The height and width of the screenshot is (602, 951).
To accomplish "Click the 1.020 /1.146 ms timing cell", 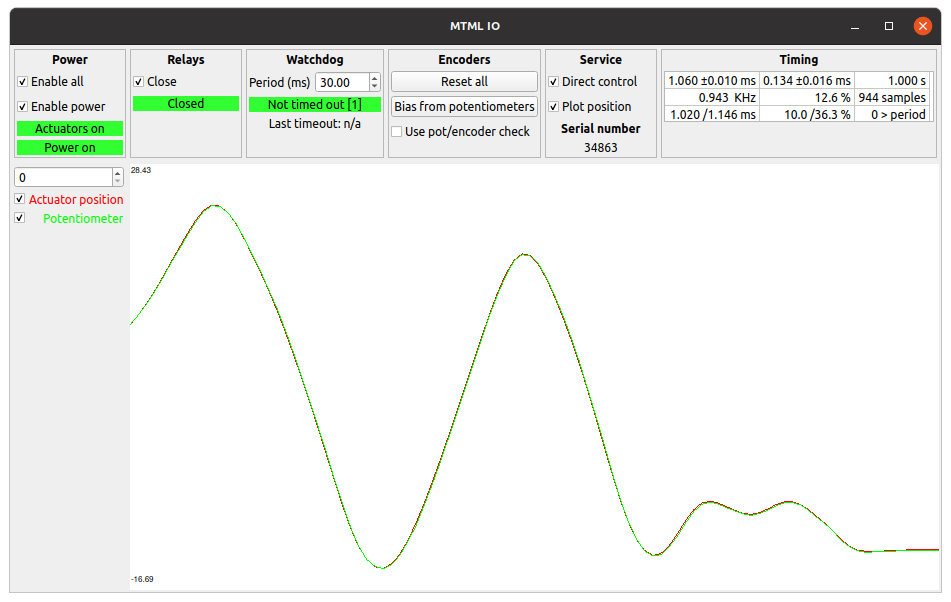I will [x=712, y=115].
